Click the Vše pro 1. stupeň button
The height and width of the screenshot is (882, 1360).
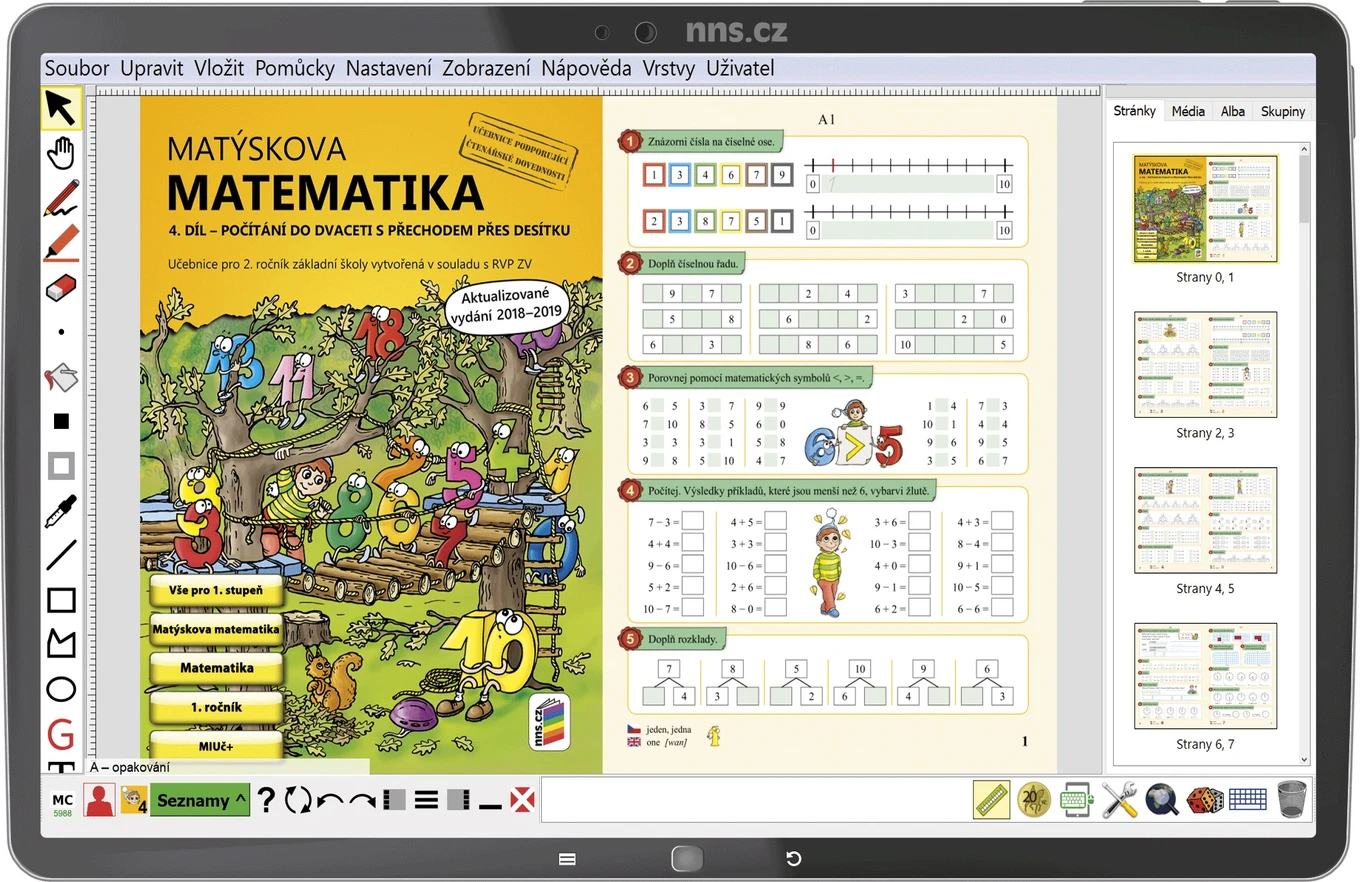pyautogui.click(x=217, y=591)
